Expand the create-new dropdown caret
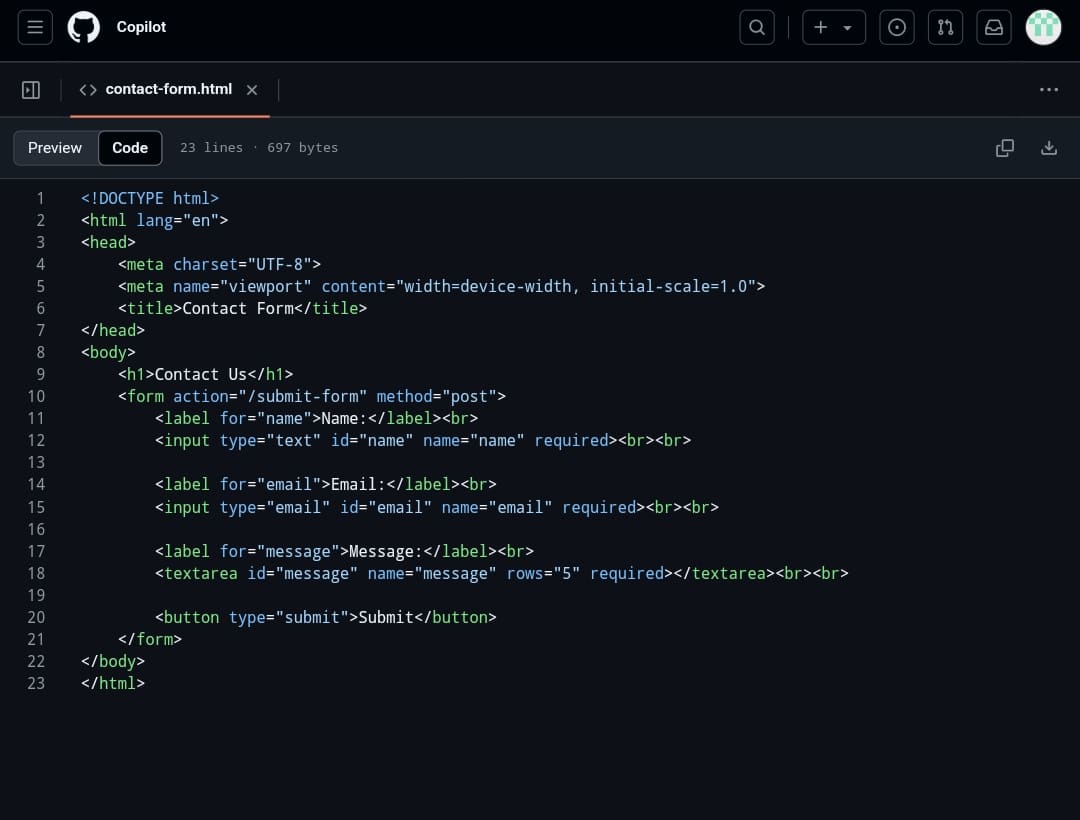The image size is (1080, 820). 848,28
